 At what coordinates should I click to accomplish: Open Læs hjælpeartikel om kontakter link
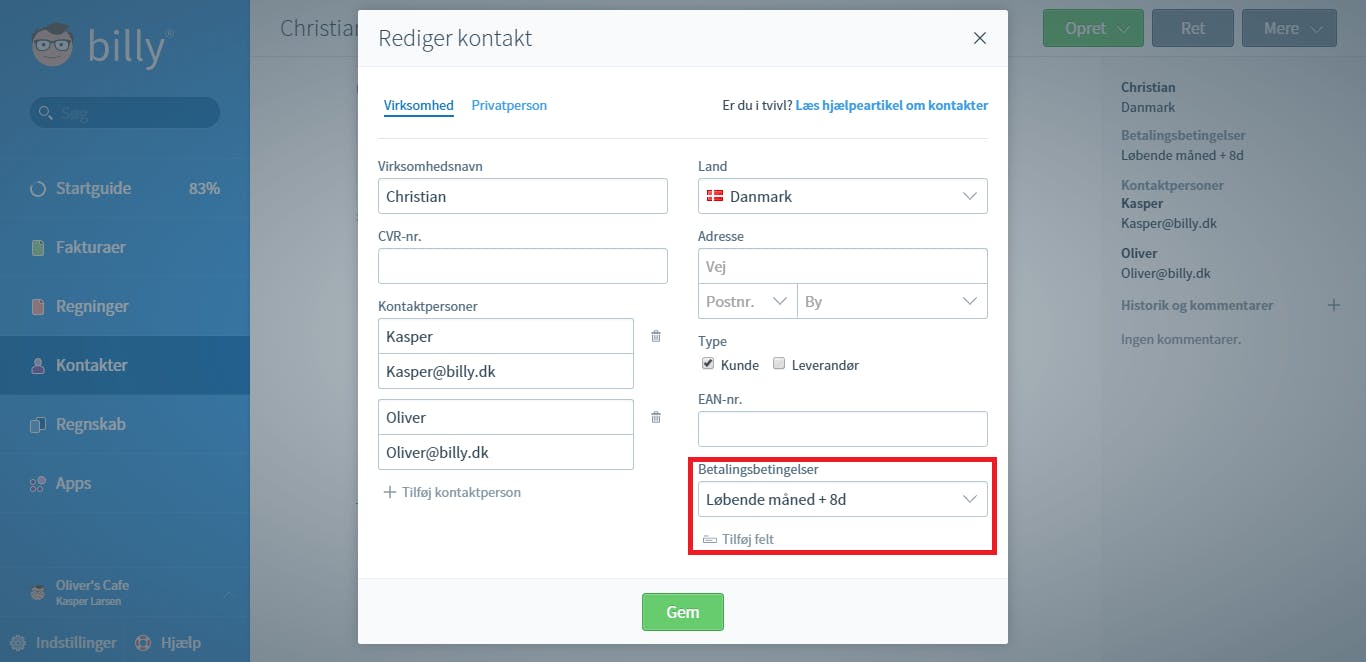pyautogui.click(x=892, y=105)
